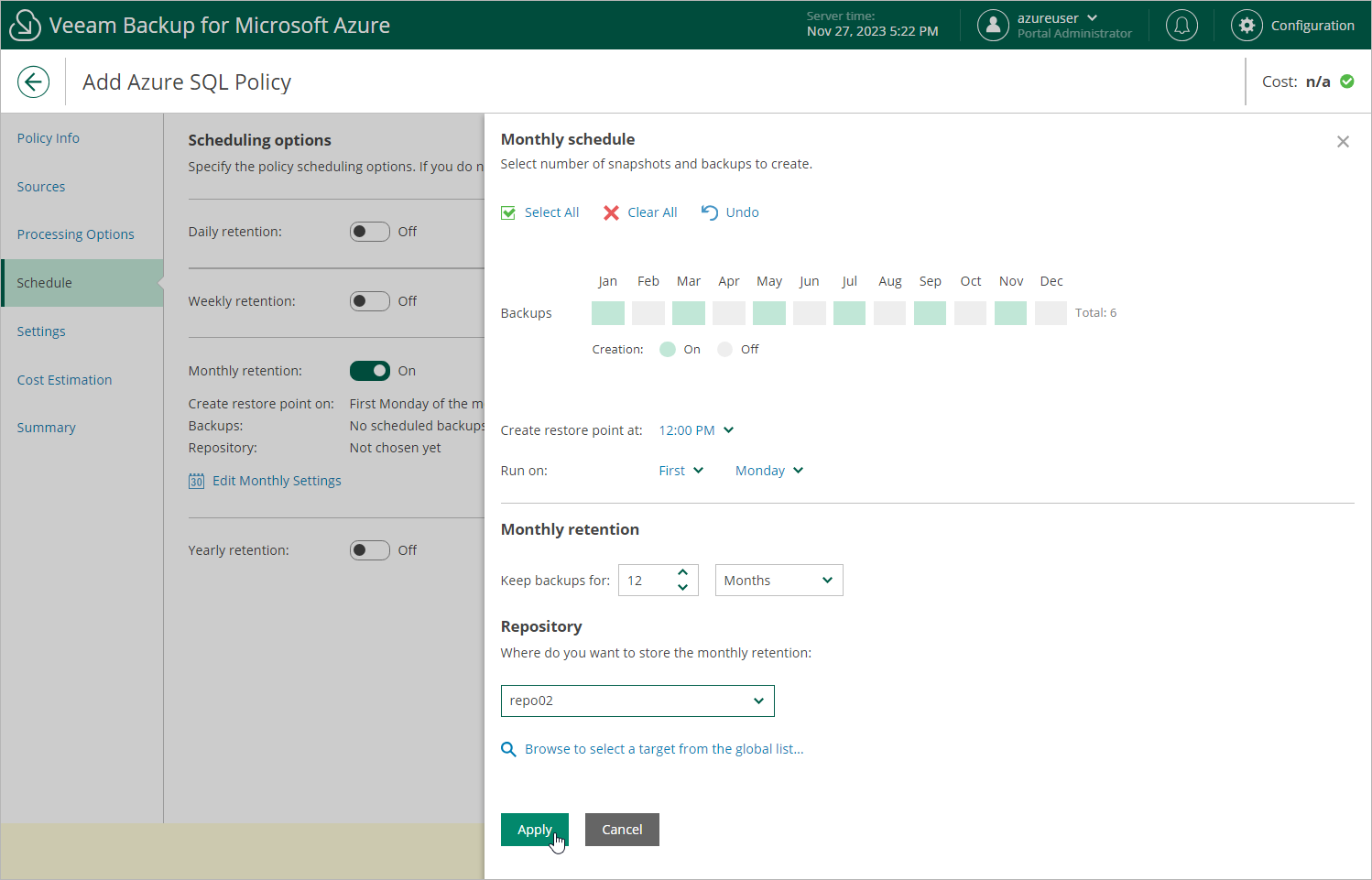Screen dimensions: 1372x880
Task: Open the Configuration gear icon
Action: tap(1247, 25)
